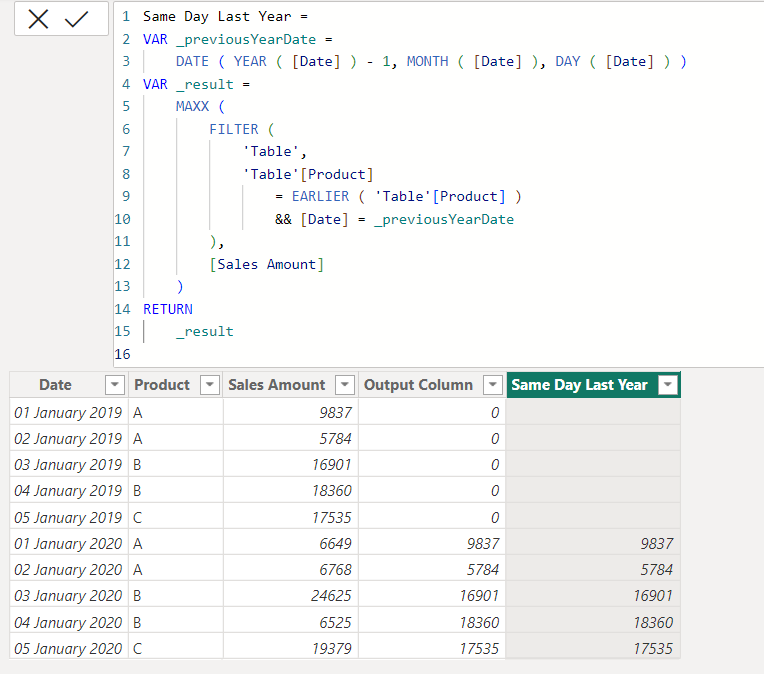Select the Product column header
This screenshot has width=764, height=674.
pos(162,385)
